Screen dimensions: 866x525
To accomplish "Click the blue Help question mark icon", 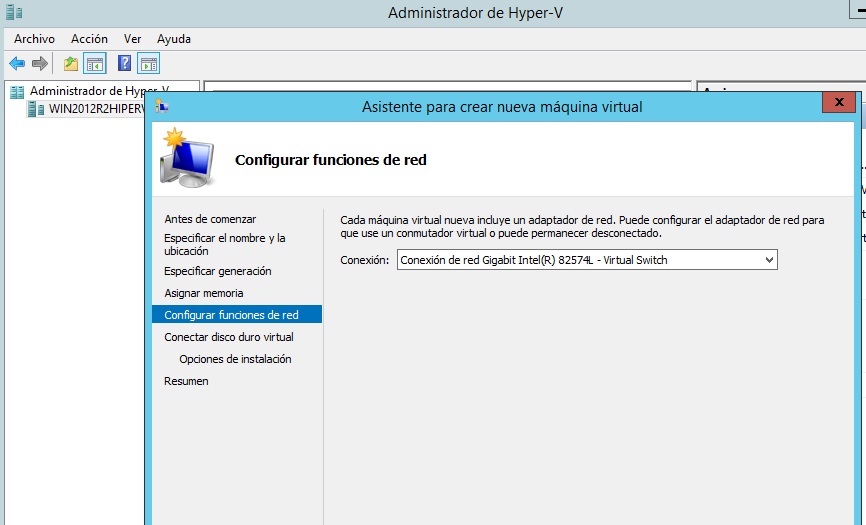I will click(125, 64).
